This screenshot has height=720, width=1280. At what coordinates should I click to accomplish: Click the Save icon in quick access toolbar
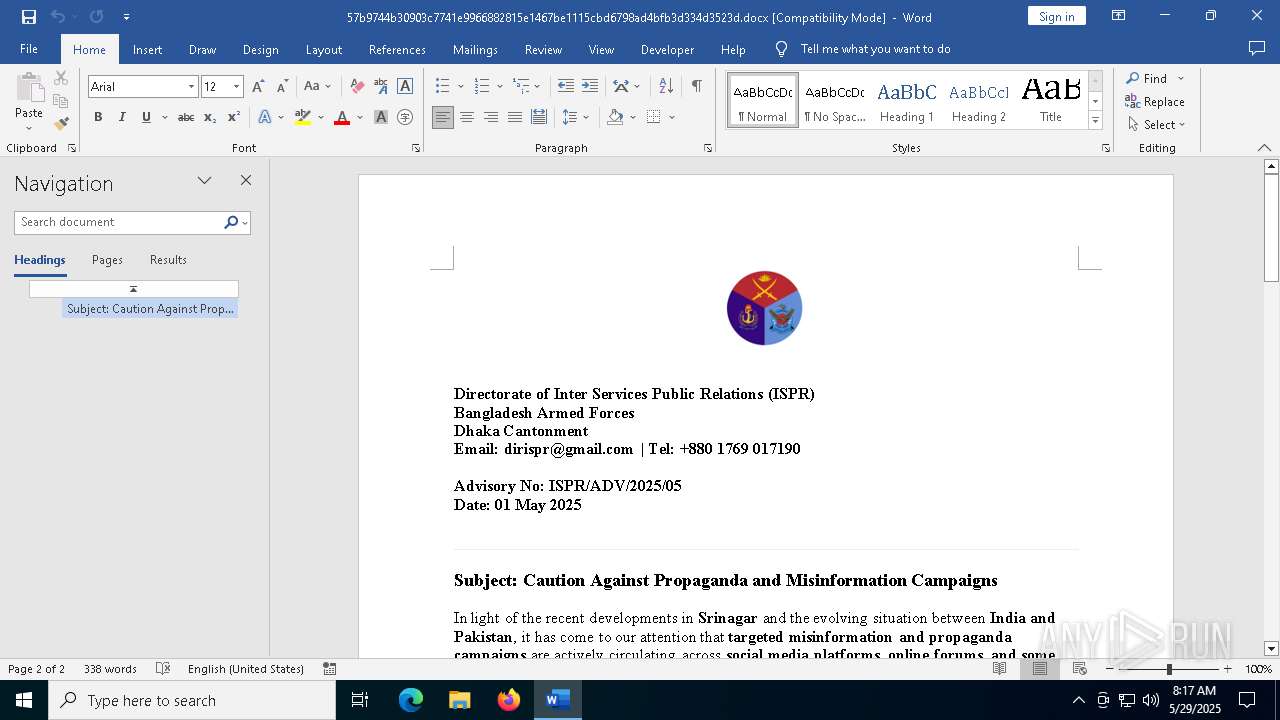(x=29, y=17)
